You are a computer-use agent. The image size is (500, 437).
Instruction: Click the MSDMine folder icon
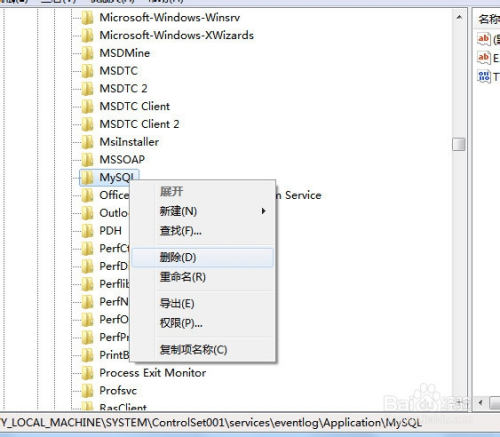tap(88, 53)
